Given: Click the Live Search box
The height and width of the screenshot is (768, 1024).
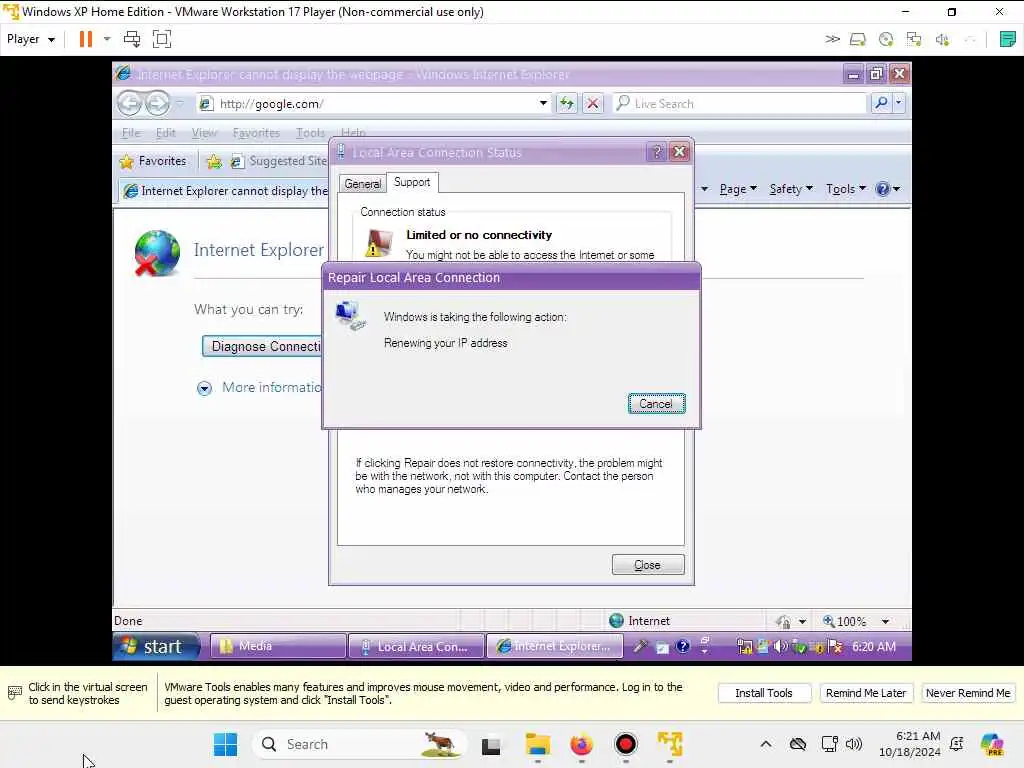Looking at the screenshot, I should tap(740, 103).
